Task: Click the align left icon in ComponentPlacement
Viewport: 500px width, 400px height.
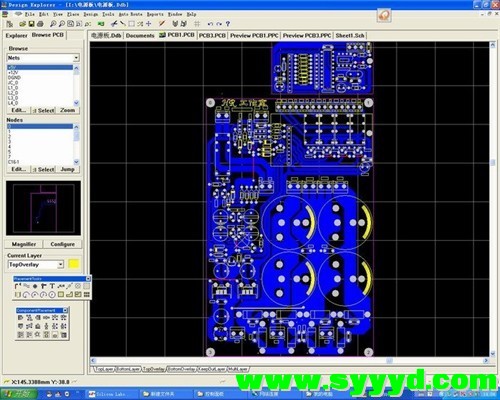Action: pyautogui.click(x=20, y=318)
